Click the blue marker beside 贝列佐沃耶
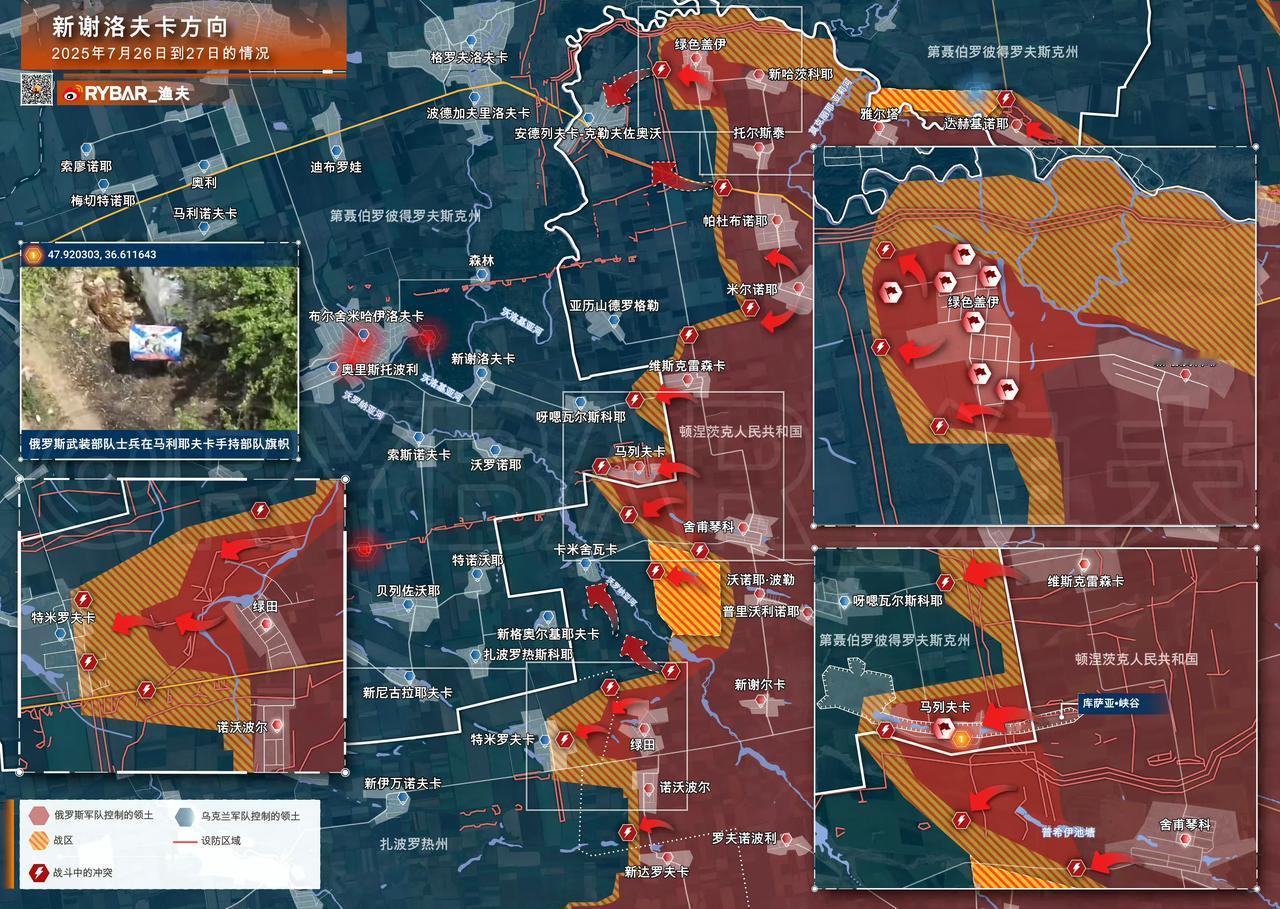The width and height of the screenshot is (1280, 909). [x=406, y=606]
